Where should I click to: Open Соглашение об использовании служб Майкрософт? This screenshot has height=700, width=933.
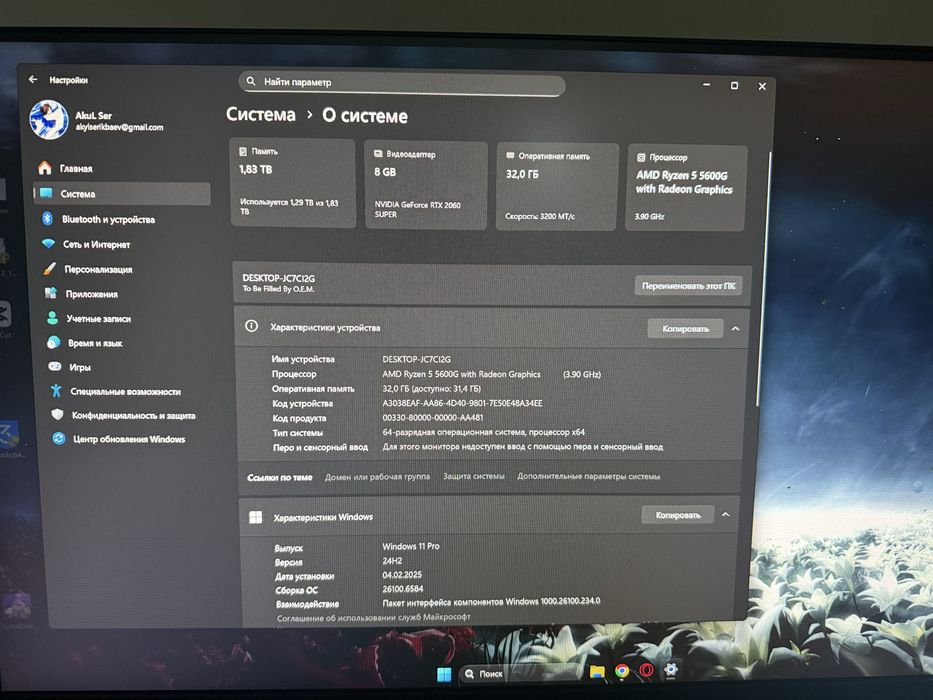click(x=374, y=617)
